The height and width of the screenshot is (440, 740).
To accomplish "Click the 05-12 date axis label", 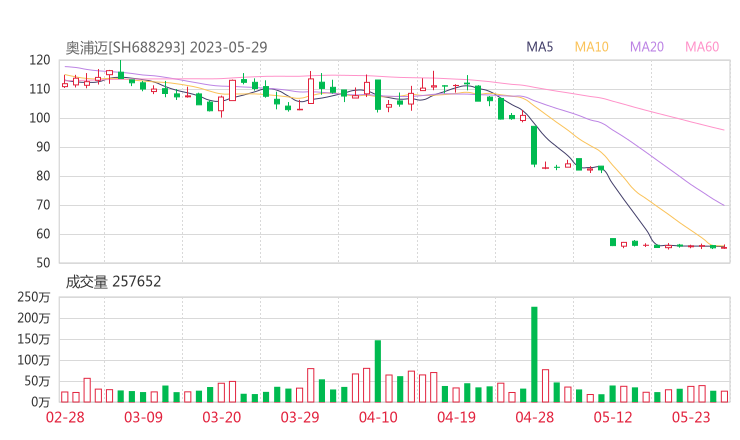I will [613, 417].
